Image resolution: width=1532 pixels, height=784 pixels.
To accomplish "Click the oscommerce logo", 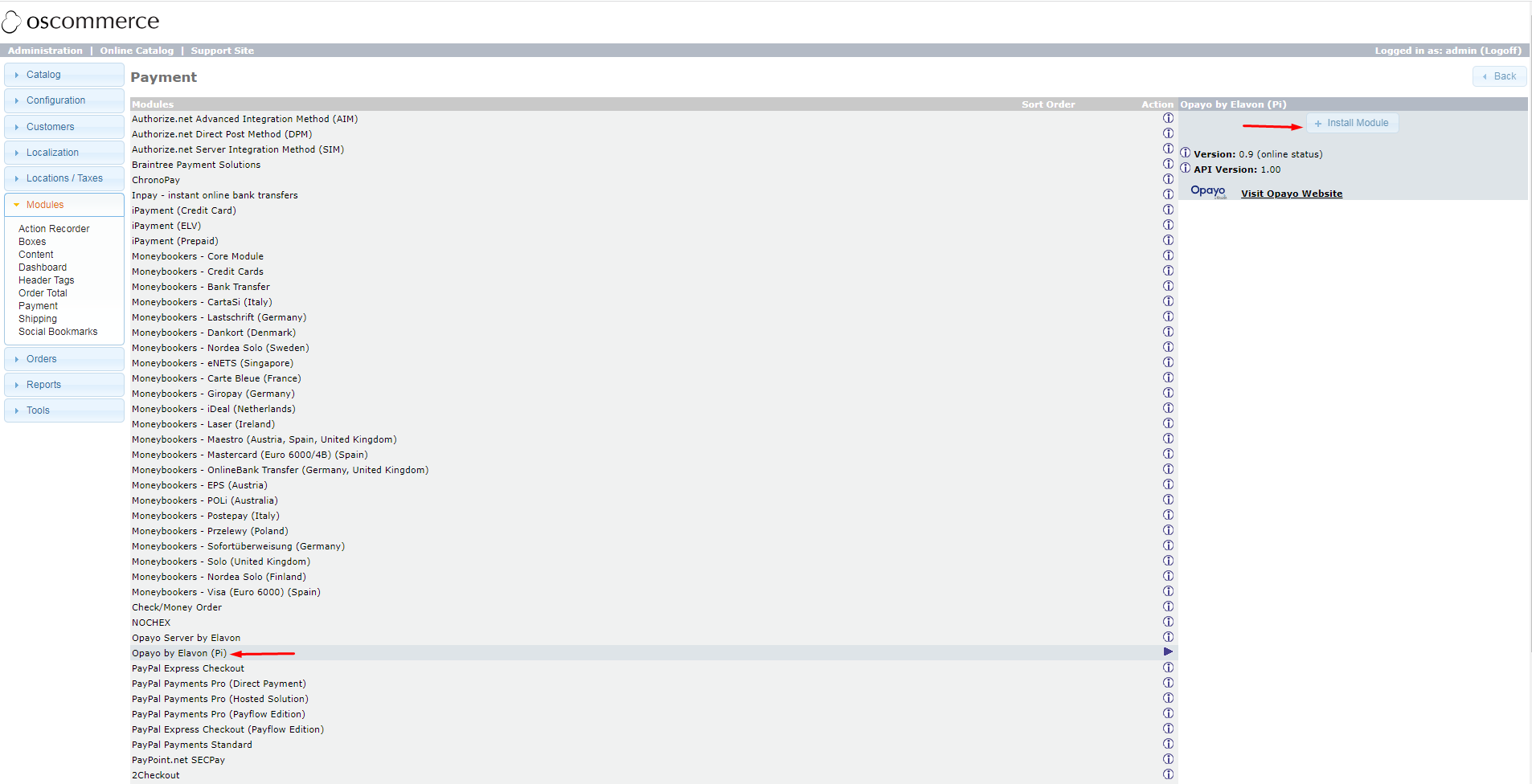I will 80,21.
